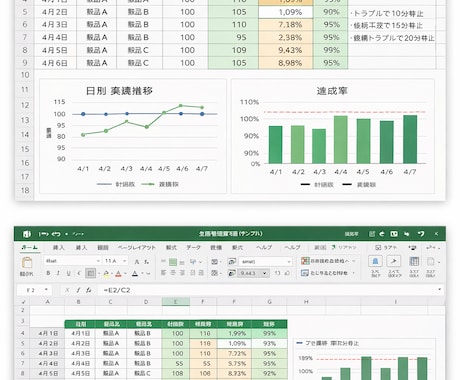
Task: Open the ページレイアウト ribbon tab
Action: (137, 247)
